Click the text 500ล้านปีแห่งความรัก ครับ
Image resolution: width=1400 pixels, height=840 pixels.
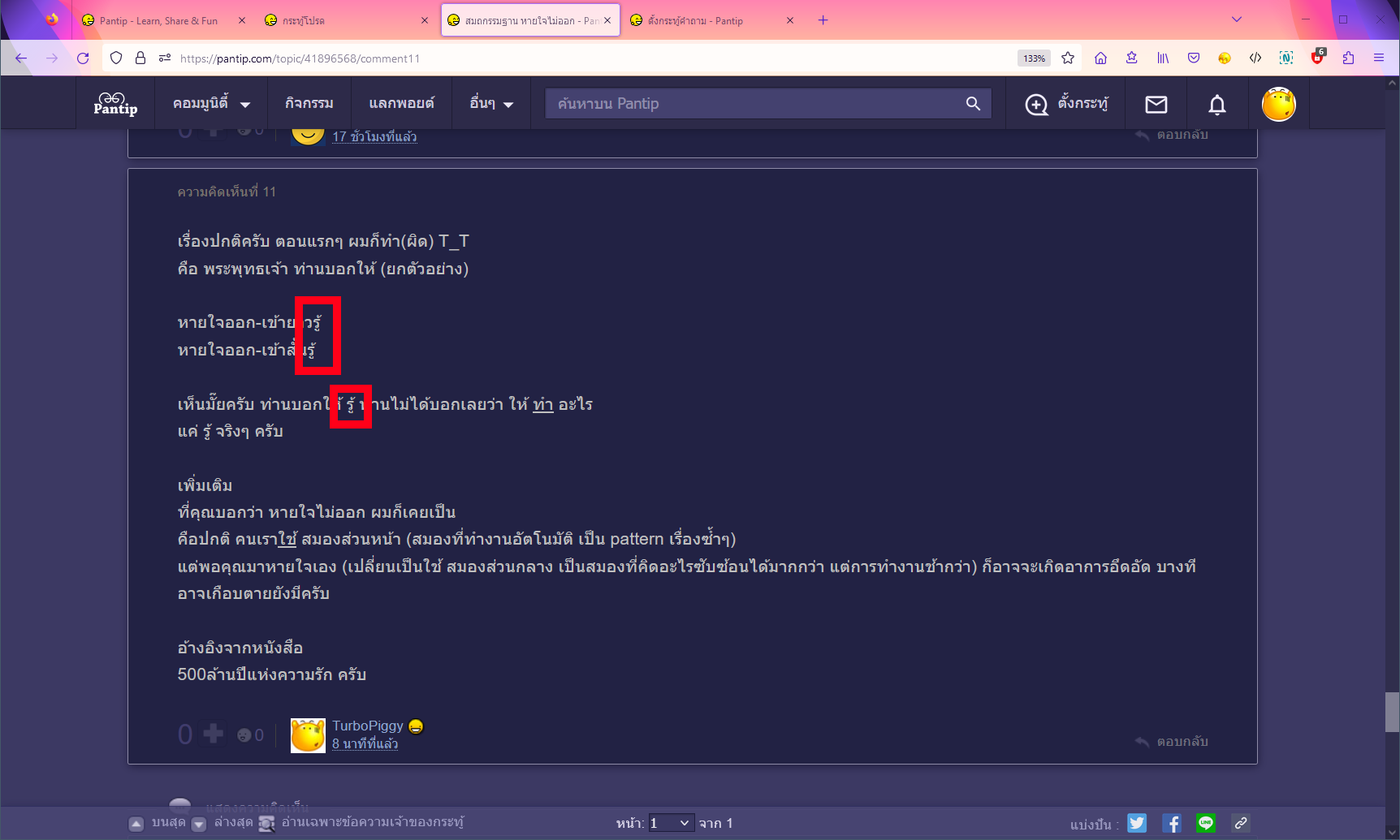pos(272,674)
